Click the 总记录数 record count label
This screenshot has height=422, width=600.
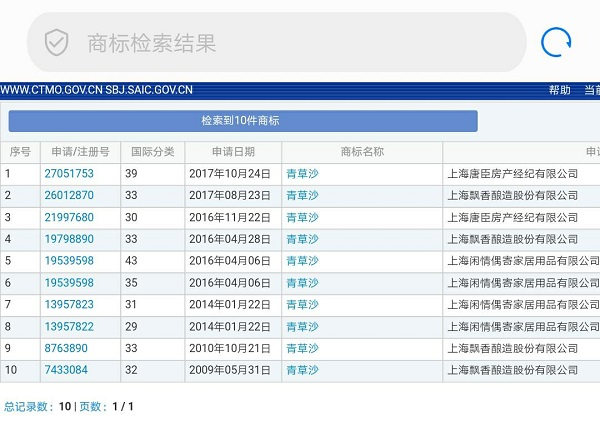point(29,406)
